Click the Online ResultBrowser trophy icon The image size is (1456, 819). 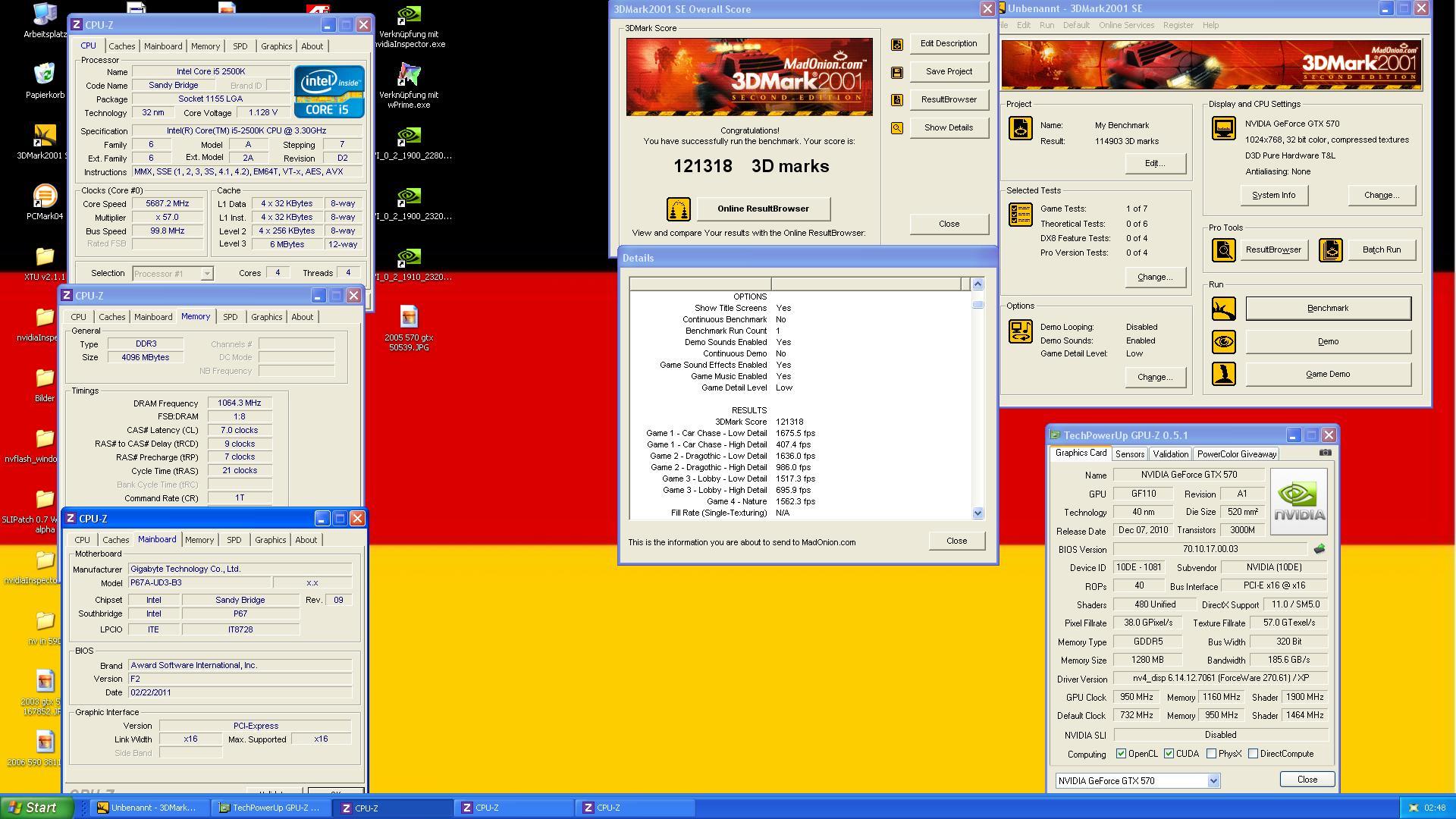678,209
